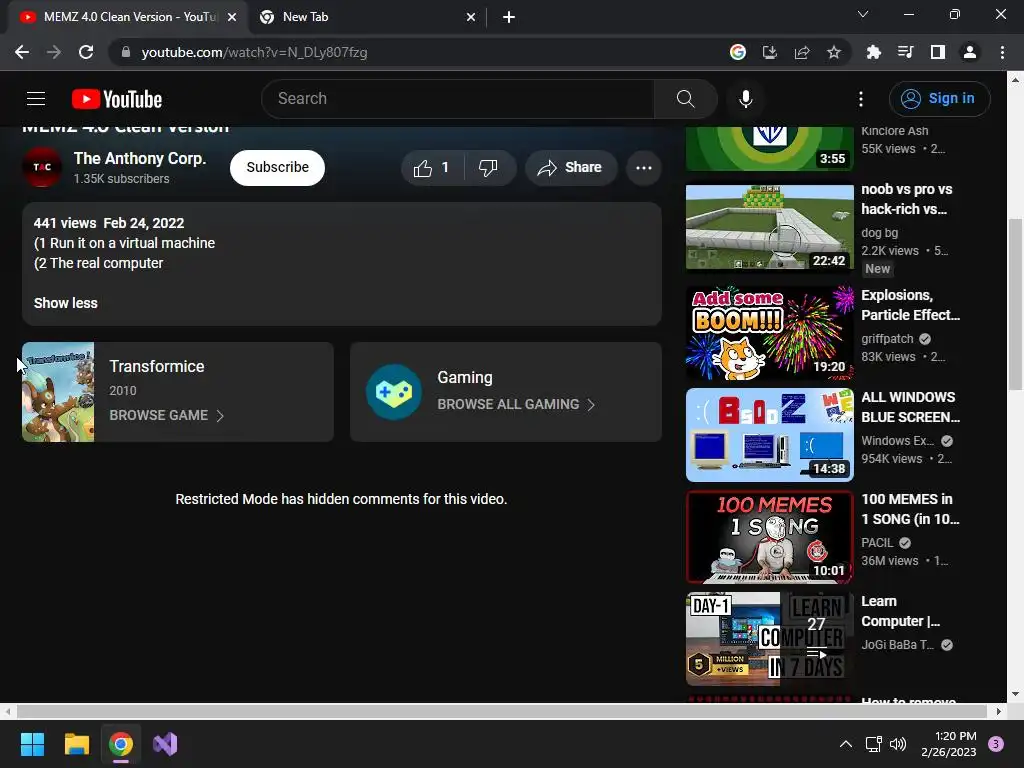Image resolution: width=1024 pixels, height=768 pixels.
Task: View site information lock icon
Action: (x=126, y=52)
